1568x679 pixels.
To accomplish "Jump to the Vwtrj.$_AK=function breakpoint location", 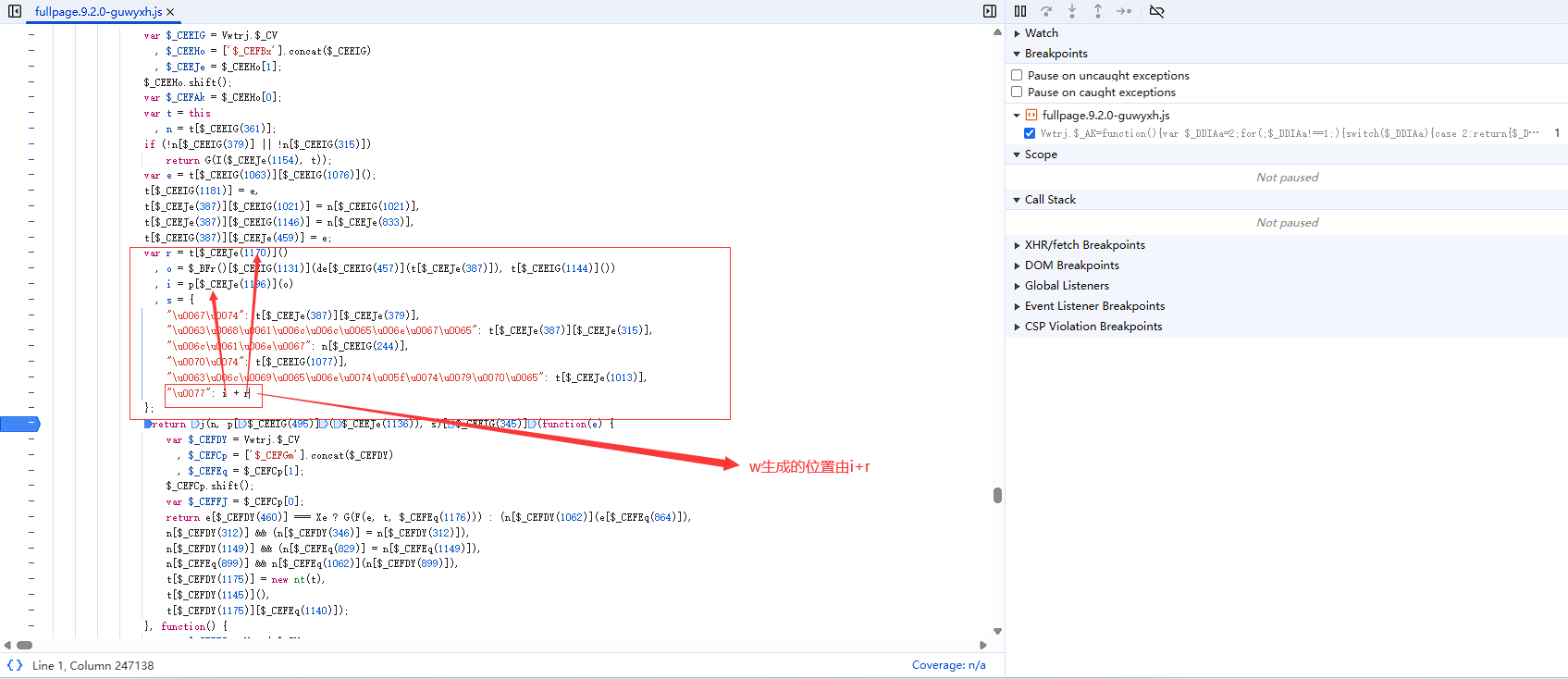I will point(1290,133).
